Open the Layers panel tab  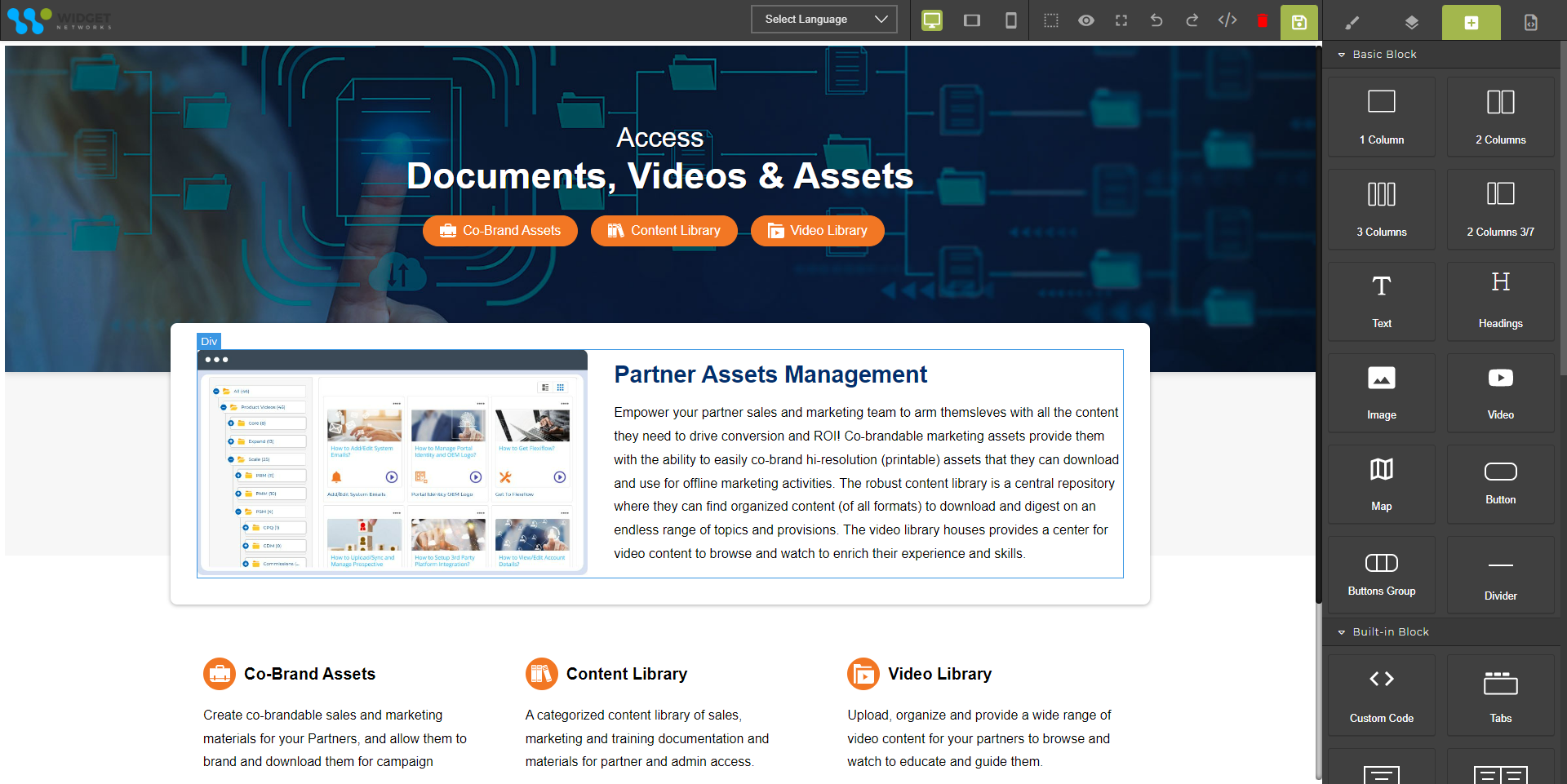point(1412,23)
